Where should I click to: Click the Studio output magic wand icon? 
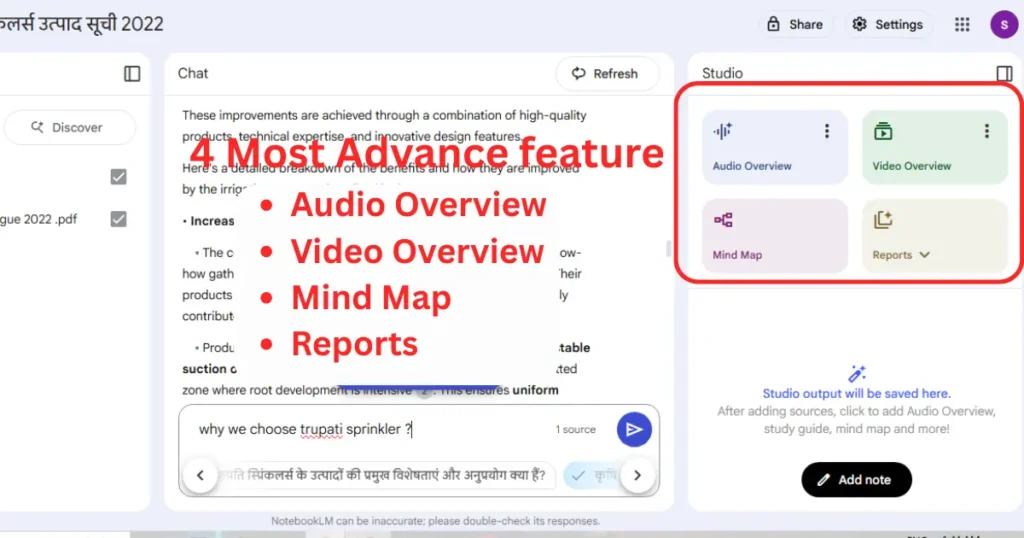(x=856, y=373)
